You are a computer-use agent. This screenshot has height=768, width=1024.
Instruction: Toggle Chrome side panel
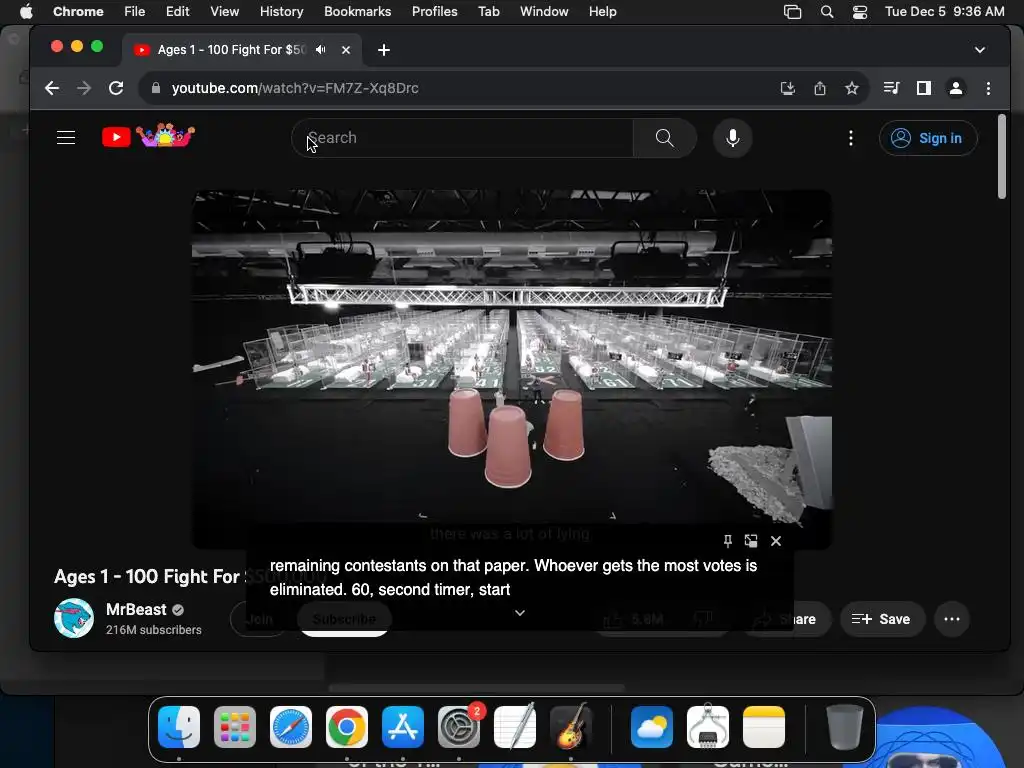pos(923,88)
